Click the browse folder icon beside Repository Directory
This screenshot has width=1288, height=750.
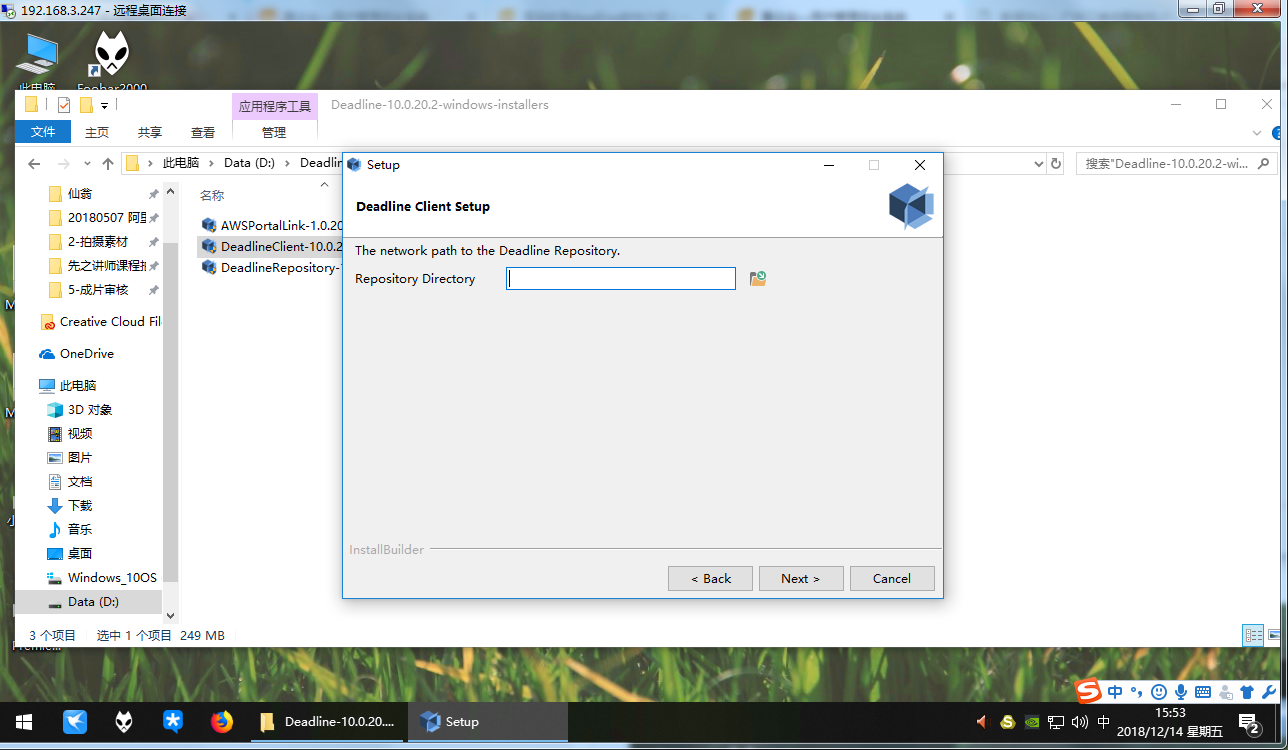click(x=758, y=279)
